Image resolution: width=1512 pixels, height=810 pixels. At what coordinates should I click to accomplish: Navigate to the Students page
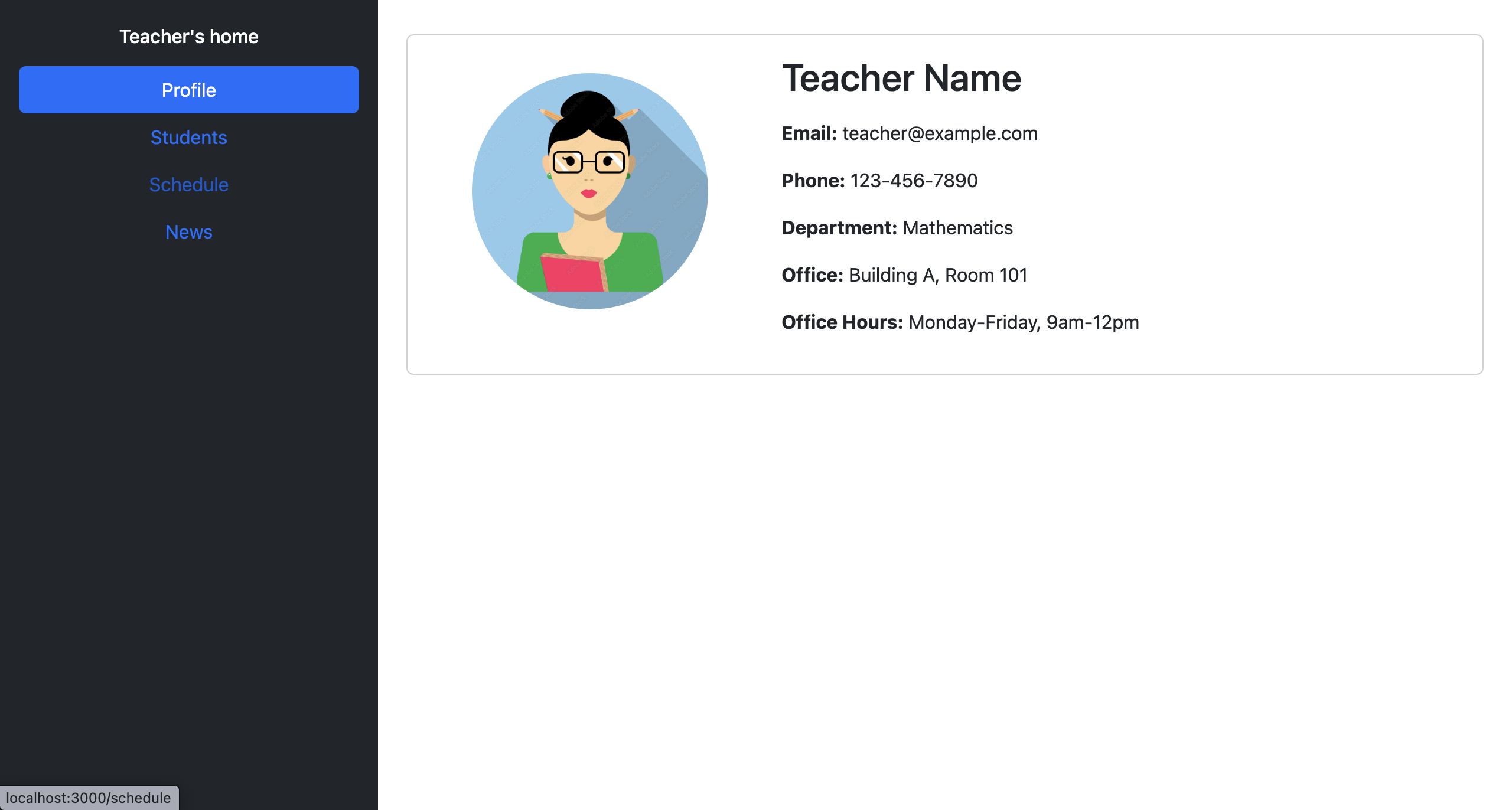point(188,137)
